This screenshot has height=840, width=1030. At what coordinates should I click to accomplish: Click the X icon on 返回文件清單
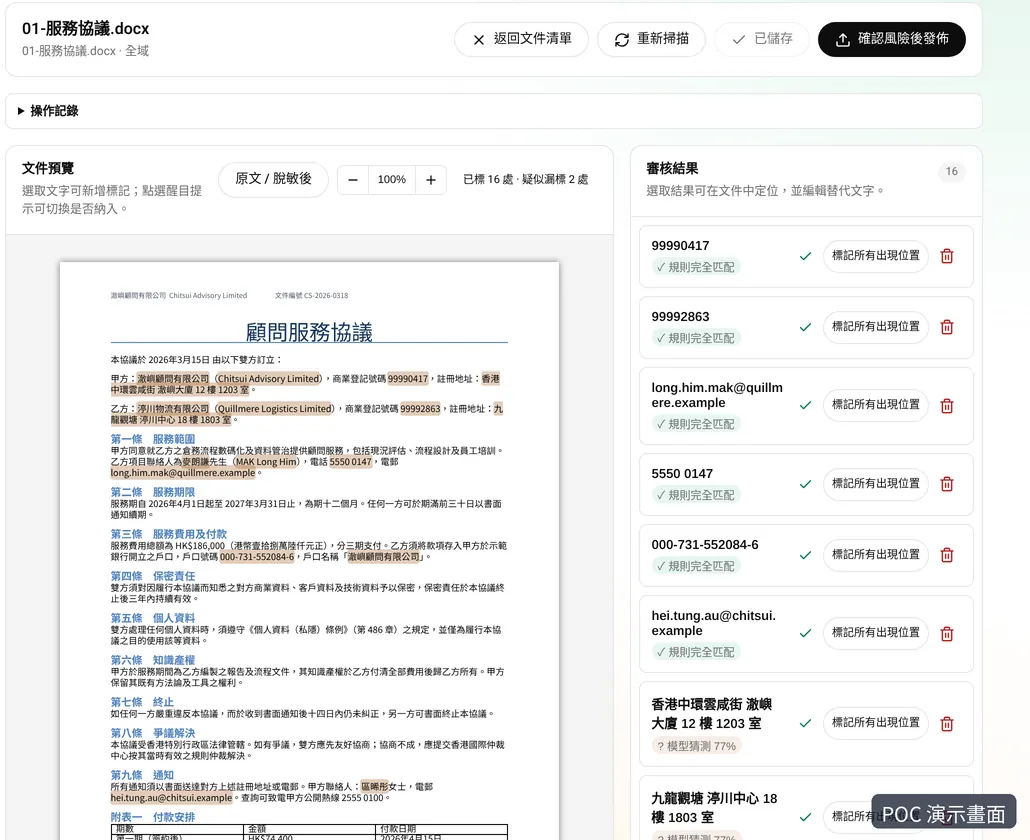coord(479,40)
